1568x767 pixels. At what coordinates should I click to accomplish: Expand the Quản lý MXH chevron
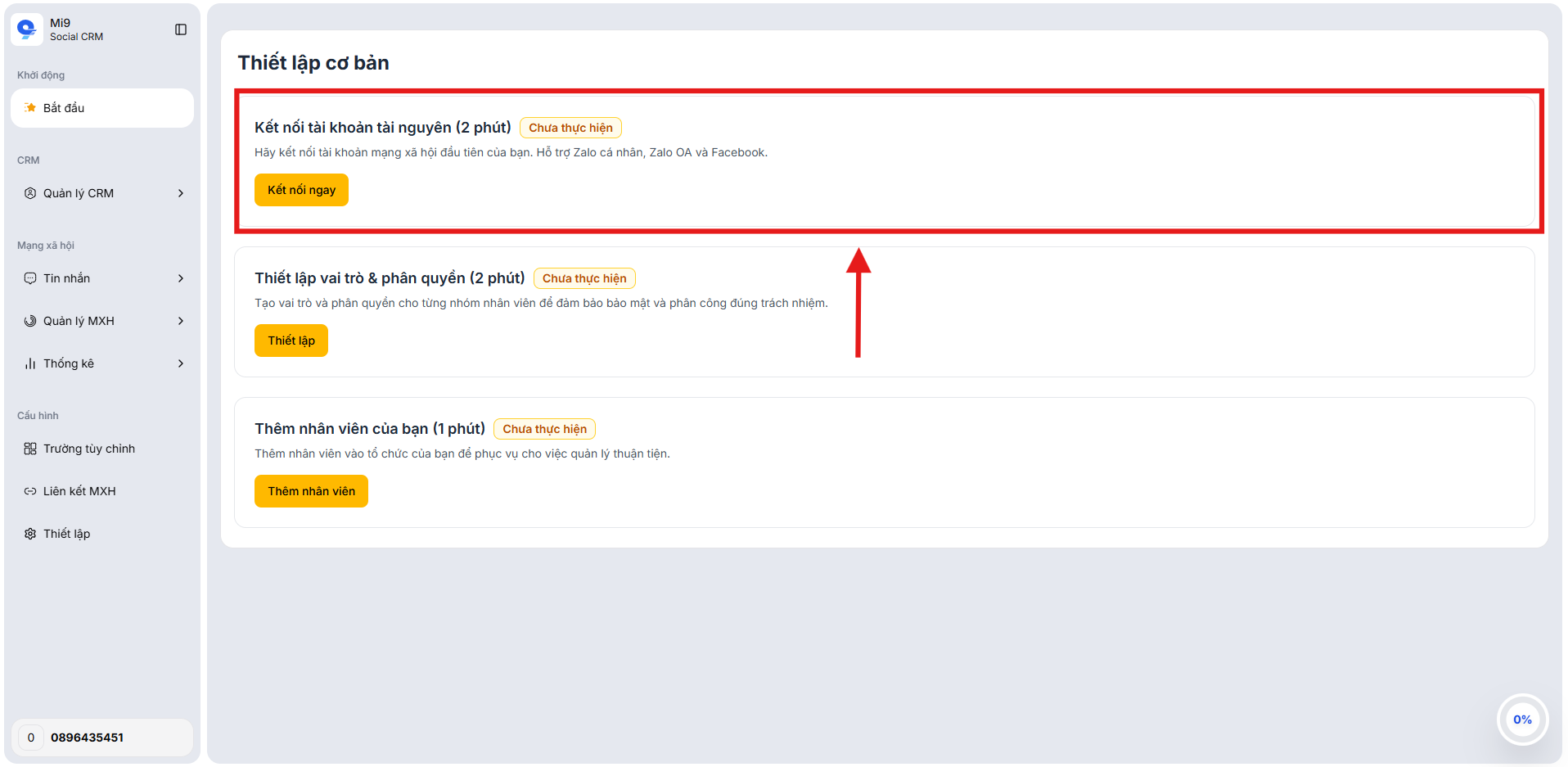coord(181,321)
